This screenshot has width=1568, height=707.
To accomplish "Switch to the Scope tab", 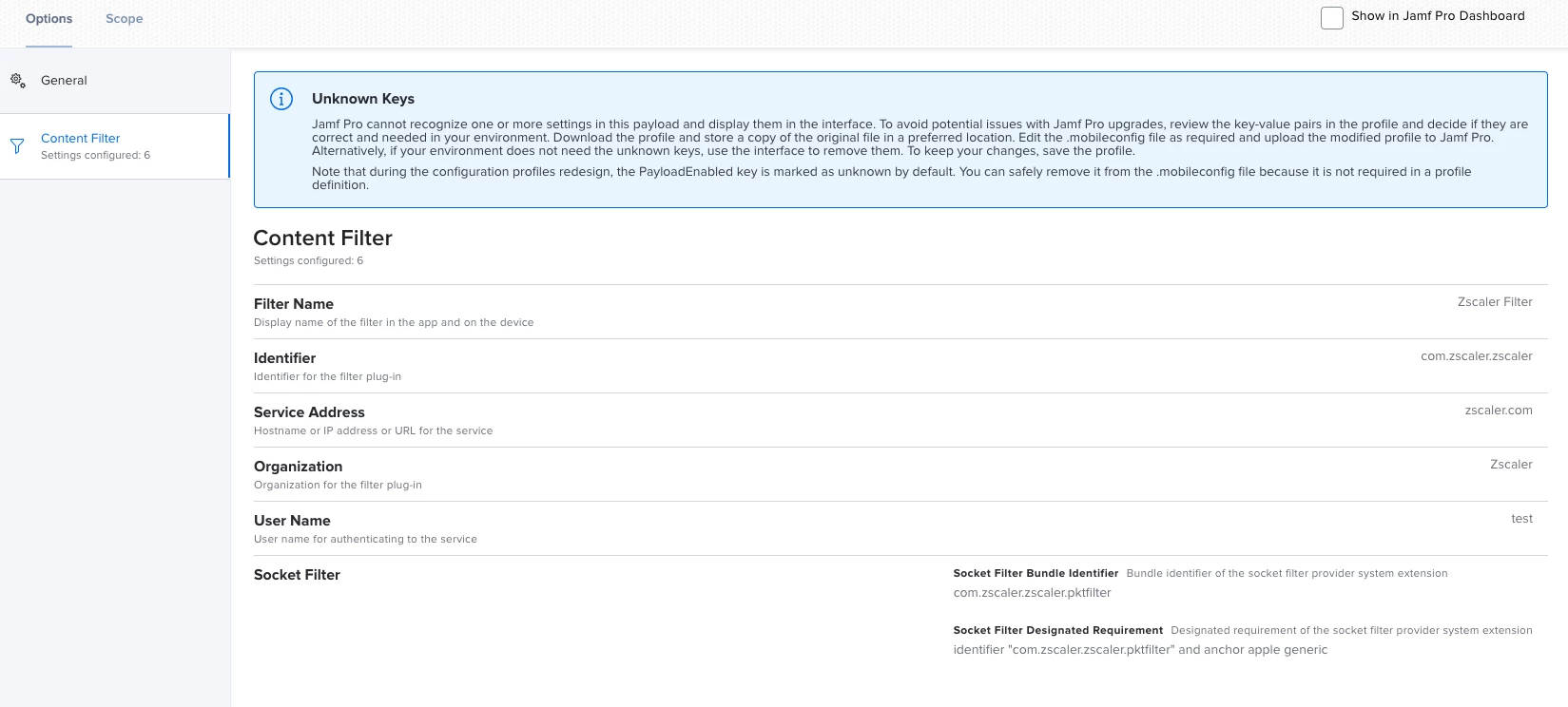I will (125, 19).
